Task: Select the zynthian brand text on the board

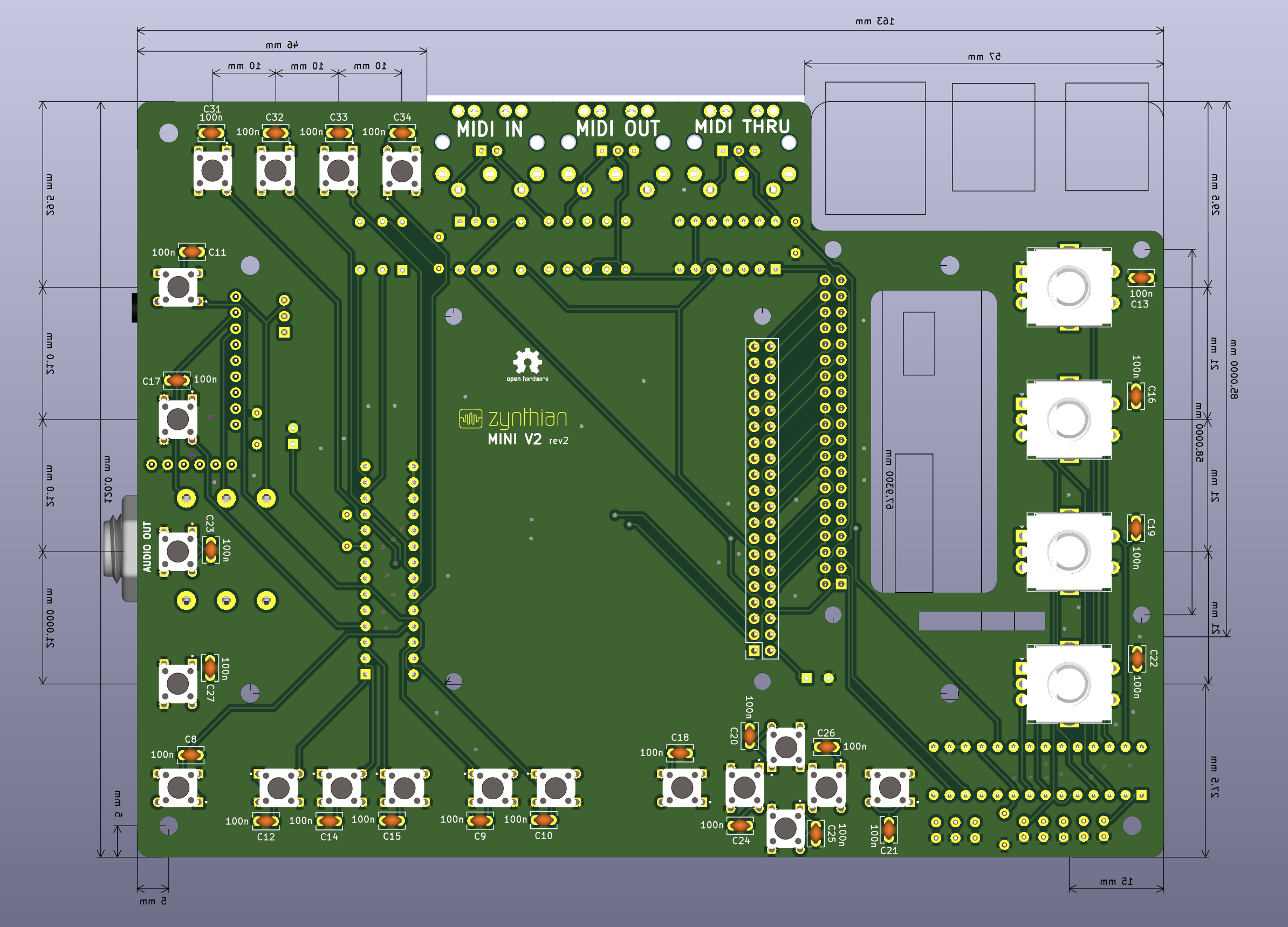Action: click(527, 418)
